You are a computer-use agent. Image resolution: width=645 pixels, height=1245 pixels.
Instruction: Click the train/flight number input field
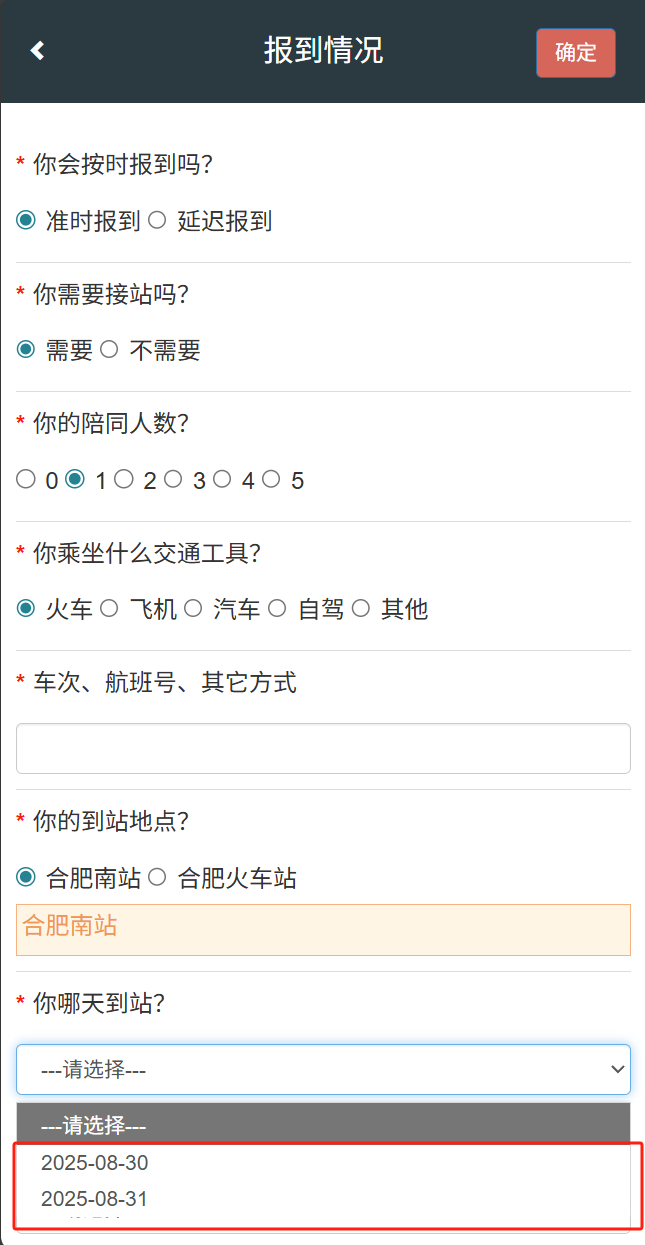click(323, 748)
